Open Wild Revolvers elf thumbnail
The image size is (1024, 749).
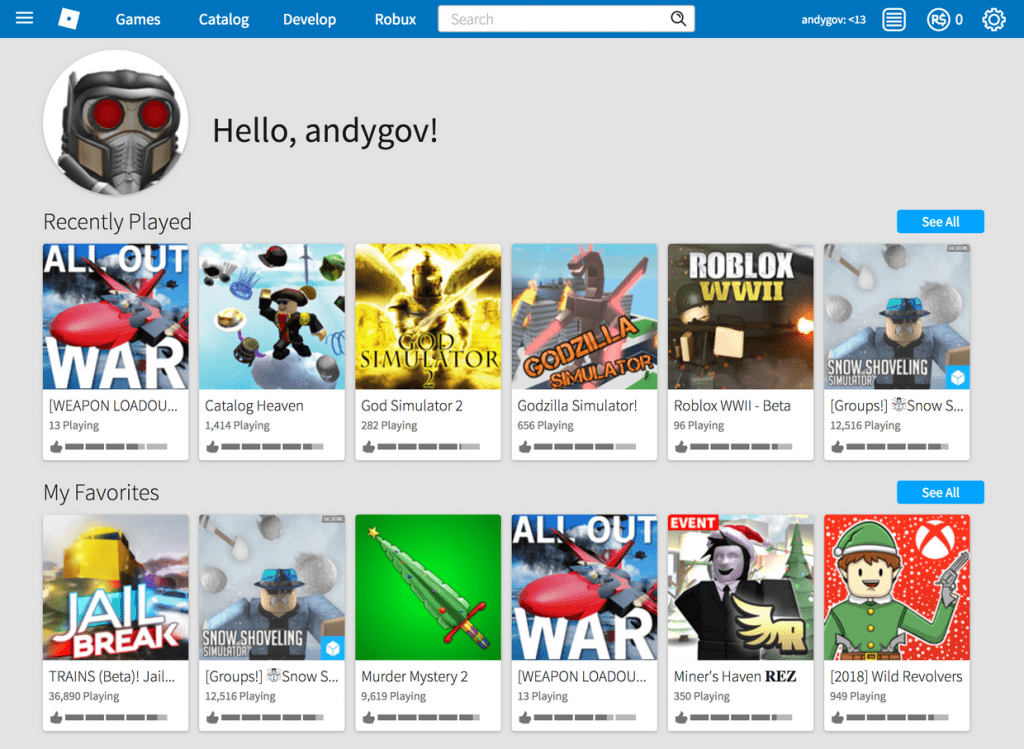[897, 588]
